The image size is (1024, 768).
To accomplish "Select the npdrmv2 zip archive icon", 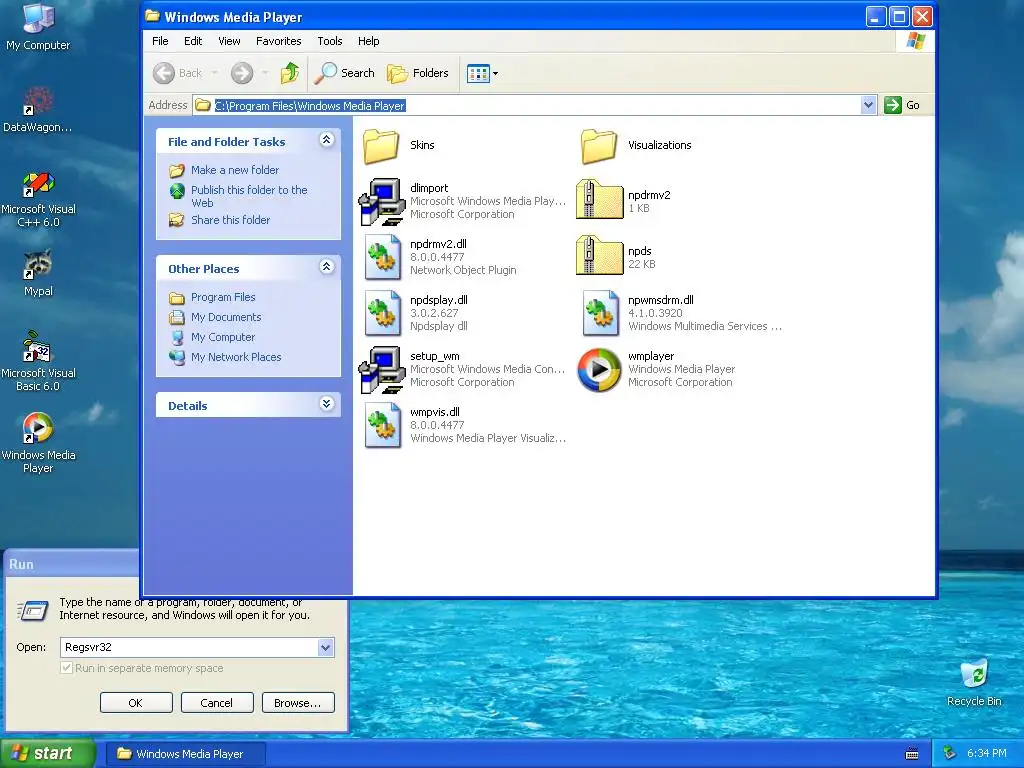I will pyautogui.click(x=600, y=200).
